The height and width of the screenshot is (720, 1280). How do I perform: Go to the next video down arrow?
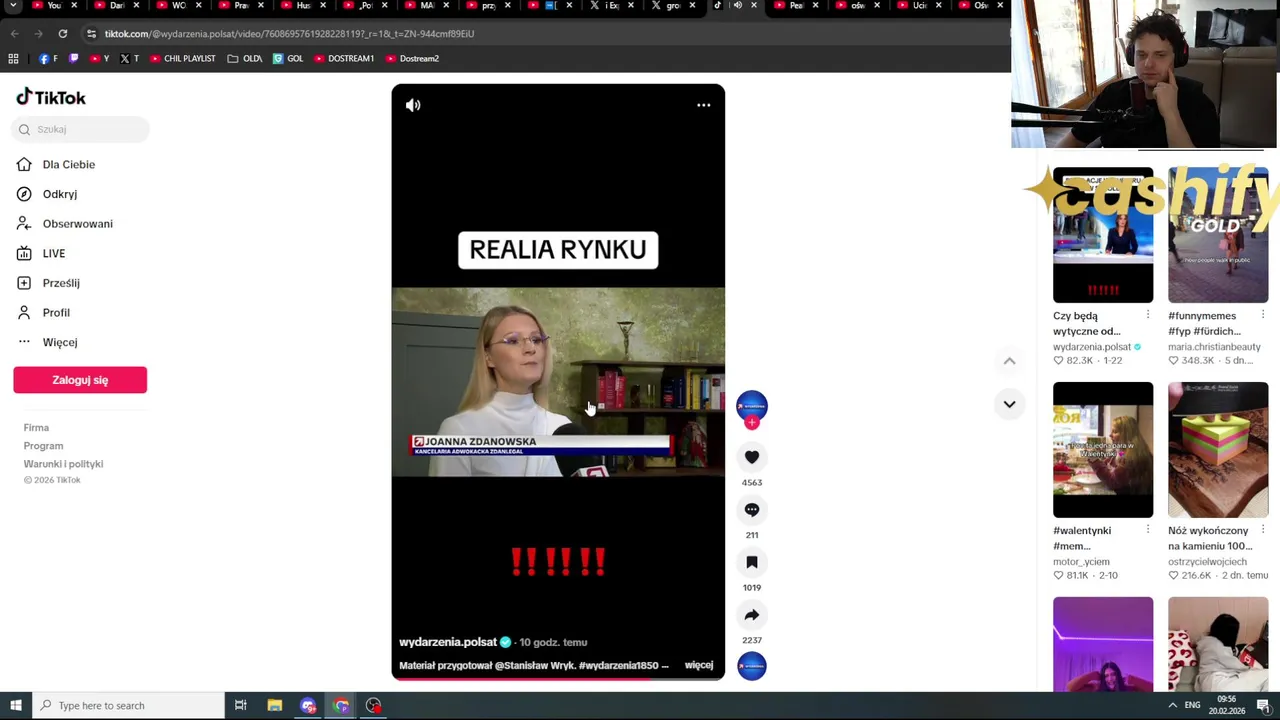coord(1009,404)
